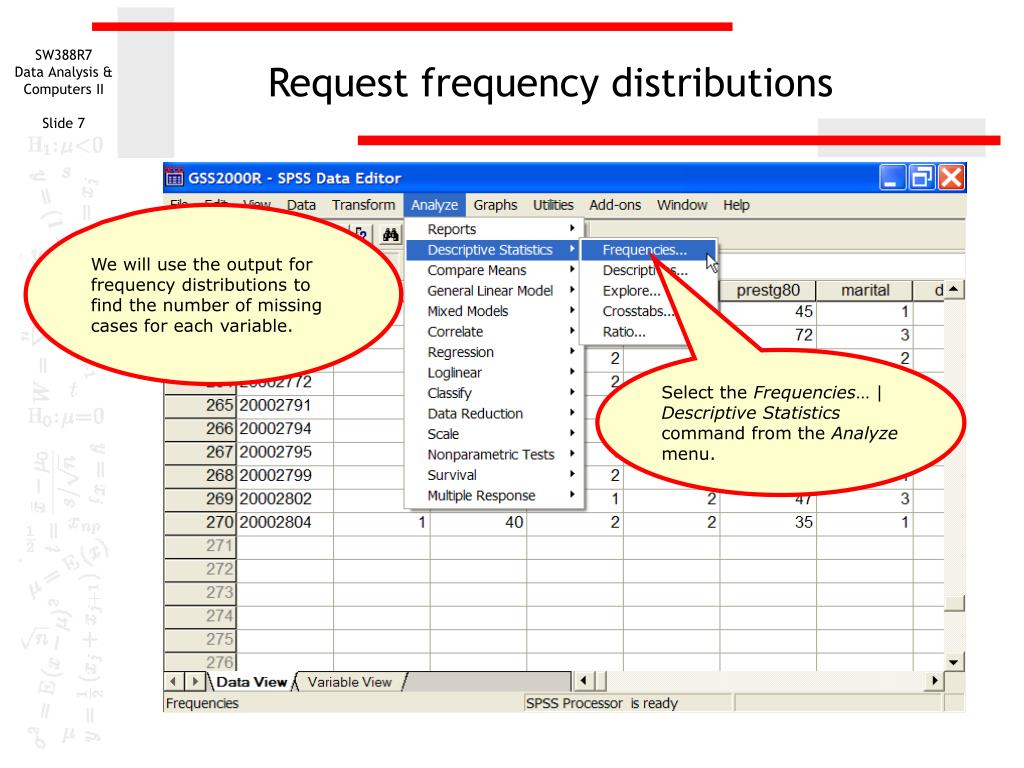Screen dimensions: 1024x768
Task: Switch to the Data View tab
Action: (x=251, y=682)
